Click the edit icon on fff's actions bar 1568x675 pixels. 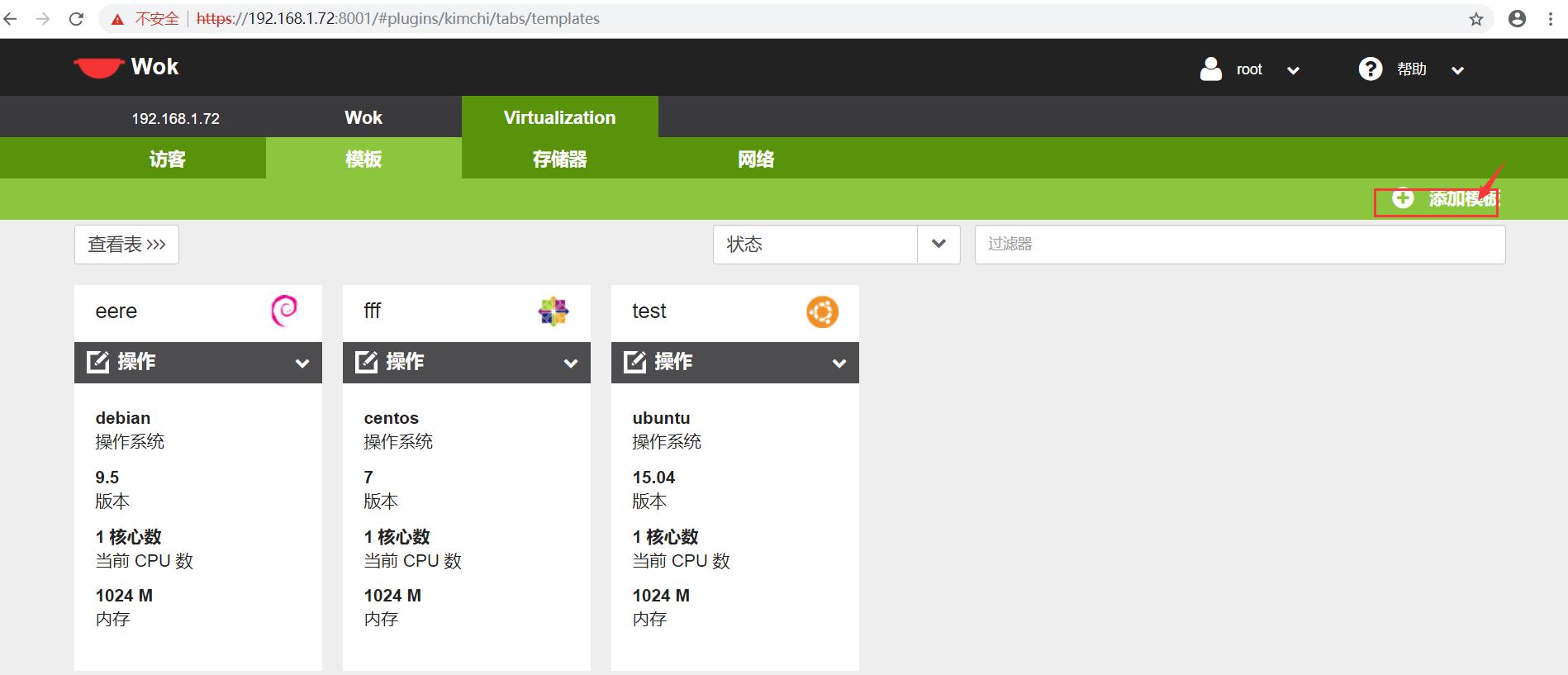tap(367, 362)
